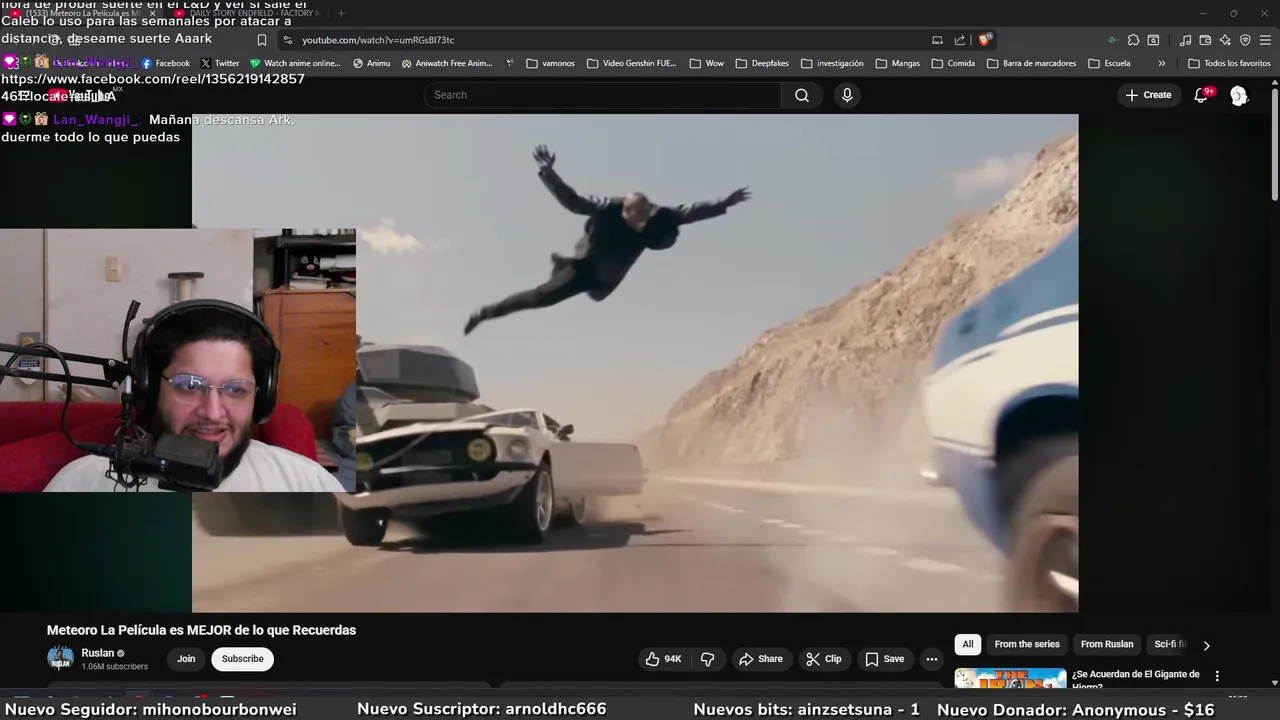Open the 'Escuela' bookmark folder
The image size is (1280, 720).
(x=1109, y=63)
